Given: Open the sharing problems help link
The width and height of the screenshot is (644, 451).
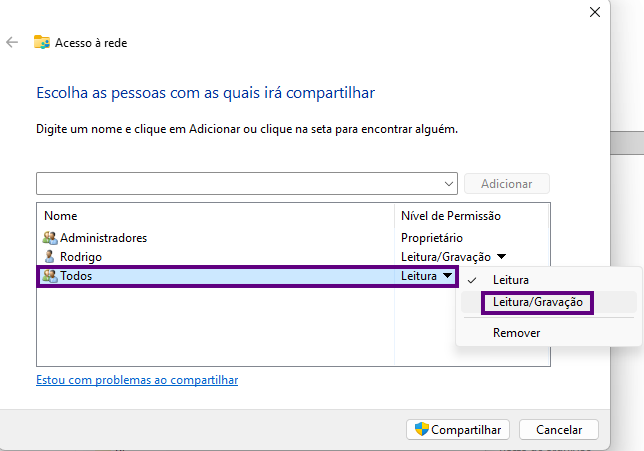Looking at the screenshot, I should (x=137, y=380).
